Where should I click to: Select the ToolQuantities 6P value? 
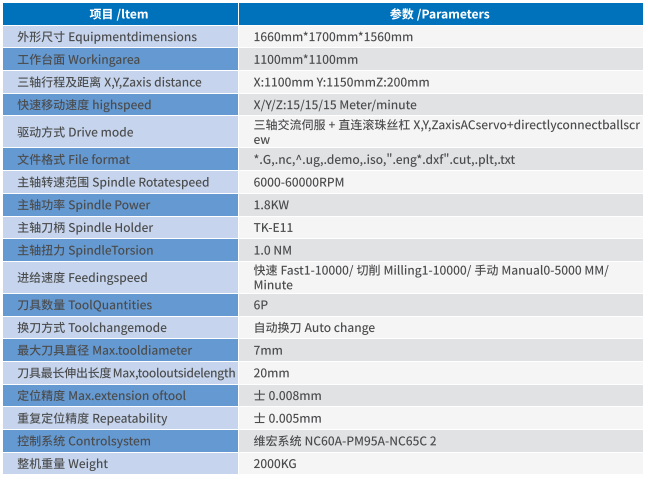click(261, 305)
